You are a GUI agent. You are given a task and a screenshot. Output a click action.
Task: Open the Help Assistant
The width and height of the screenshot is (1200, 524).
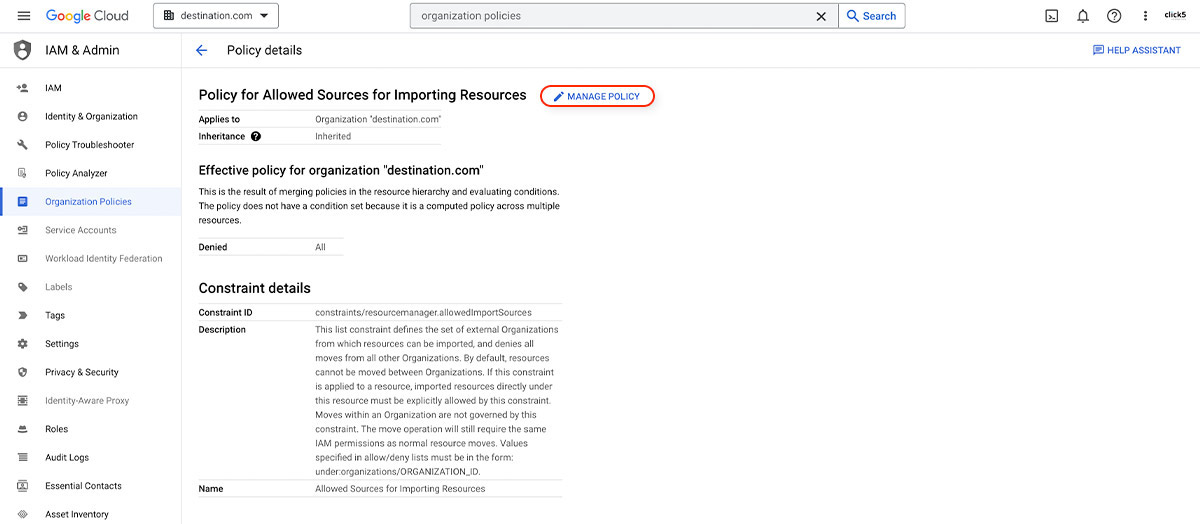(x=1137, y=50)
